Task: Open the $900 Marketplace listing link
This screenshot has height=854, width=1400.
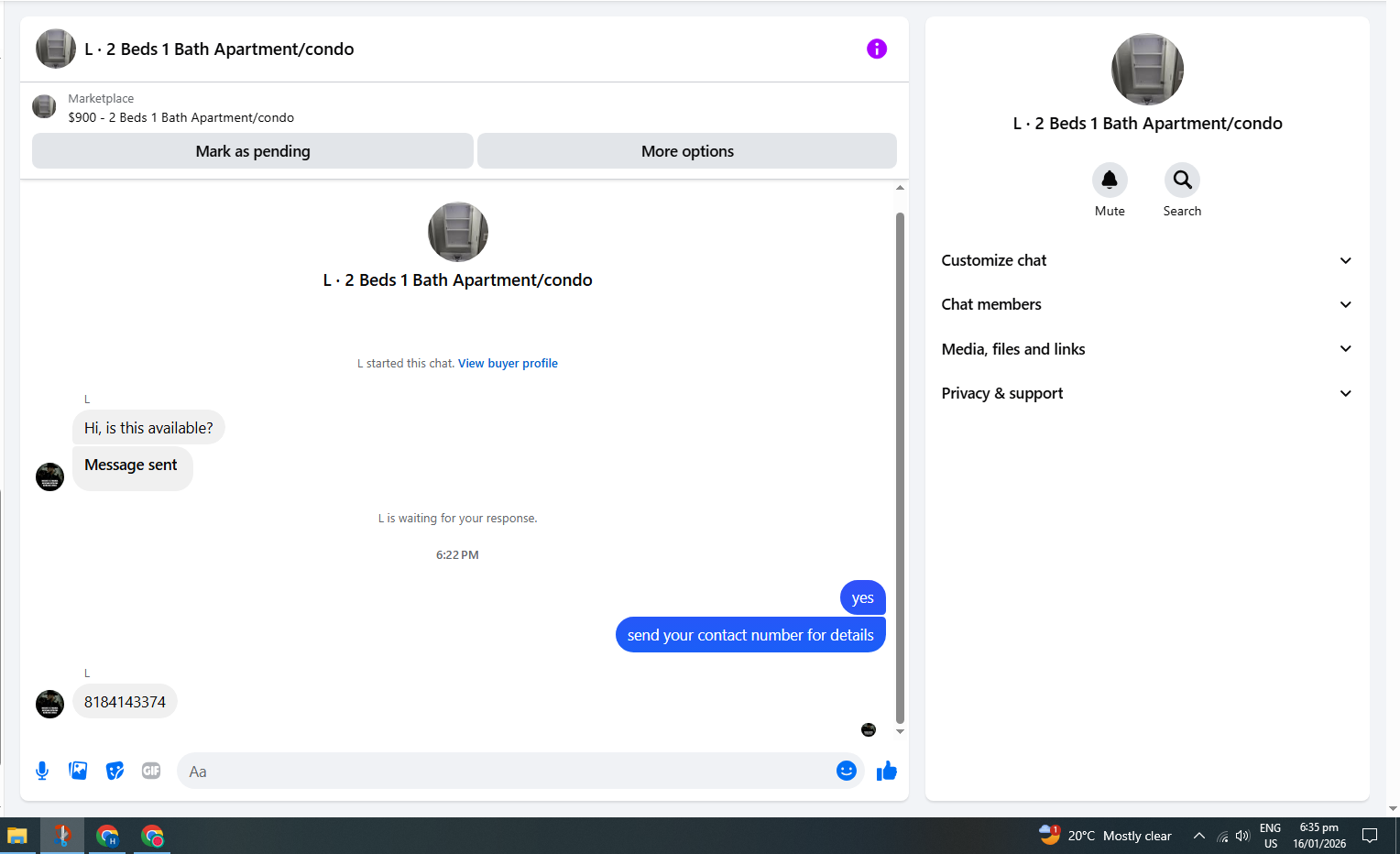Action: tap(181, 117)
